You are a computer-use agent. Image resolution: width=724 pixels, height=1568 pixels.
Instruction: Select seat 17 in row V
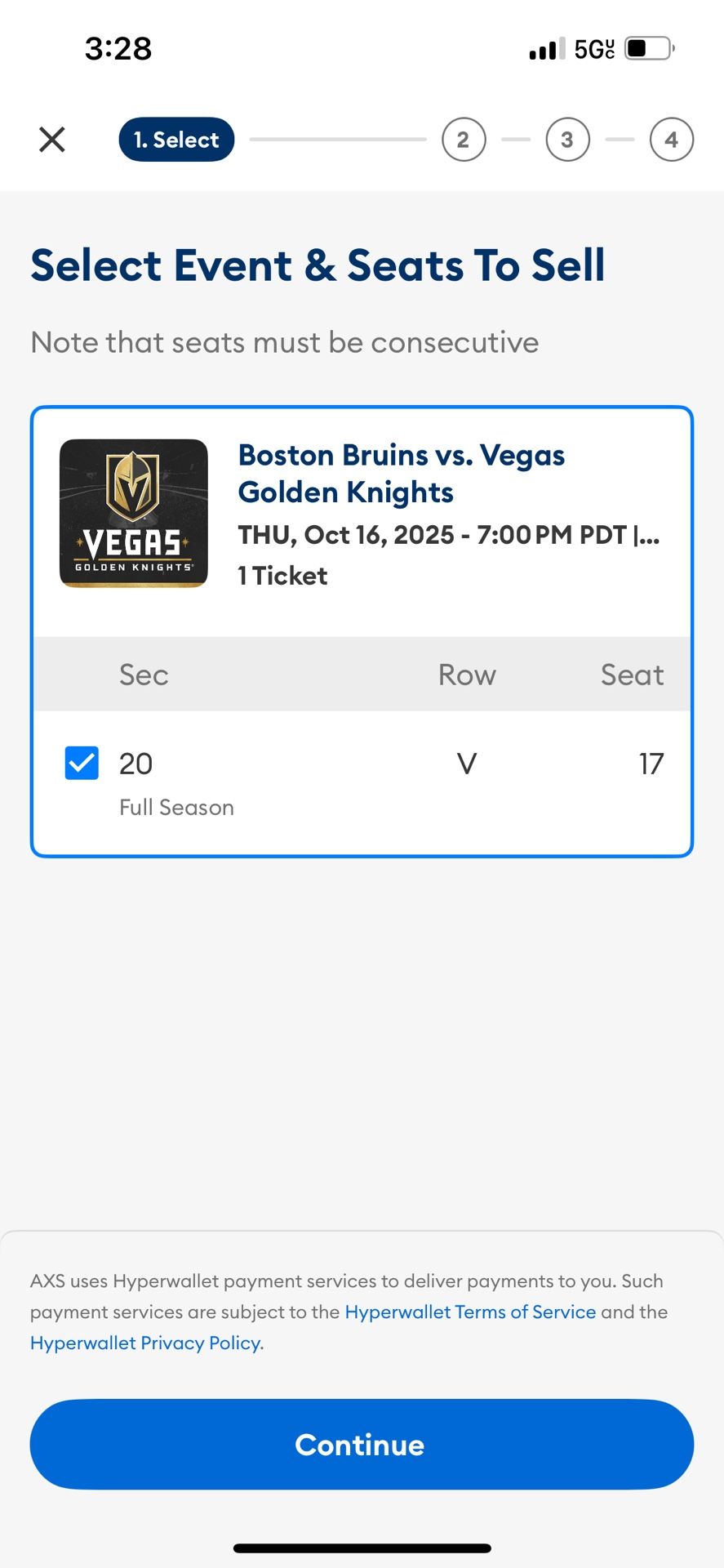(x=651, y=764)
